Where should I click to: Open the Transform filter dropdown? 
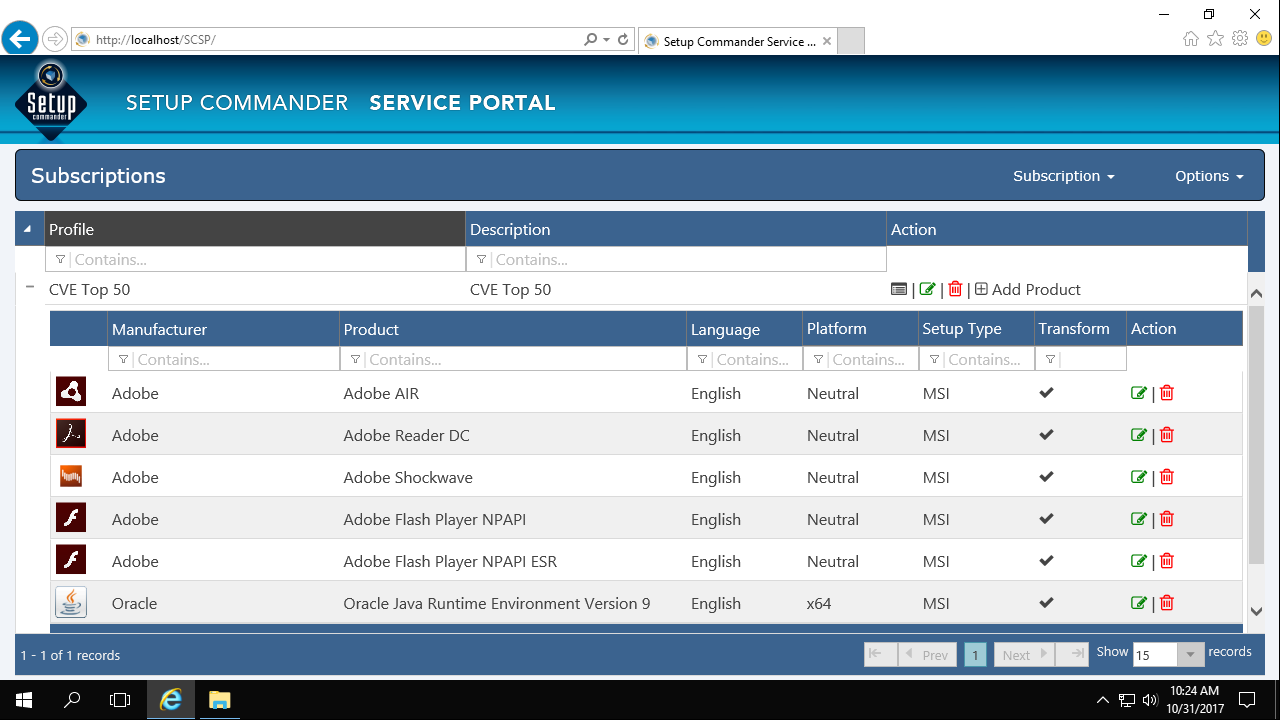(1050, 359)
